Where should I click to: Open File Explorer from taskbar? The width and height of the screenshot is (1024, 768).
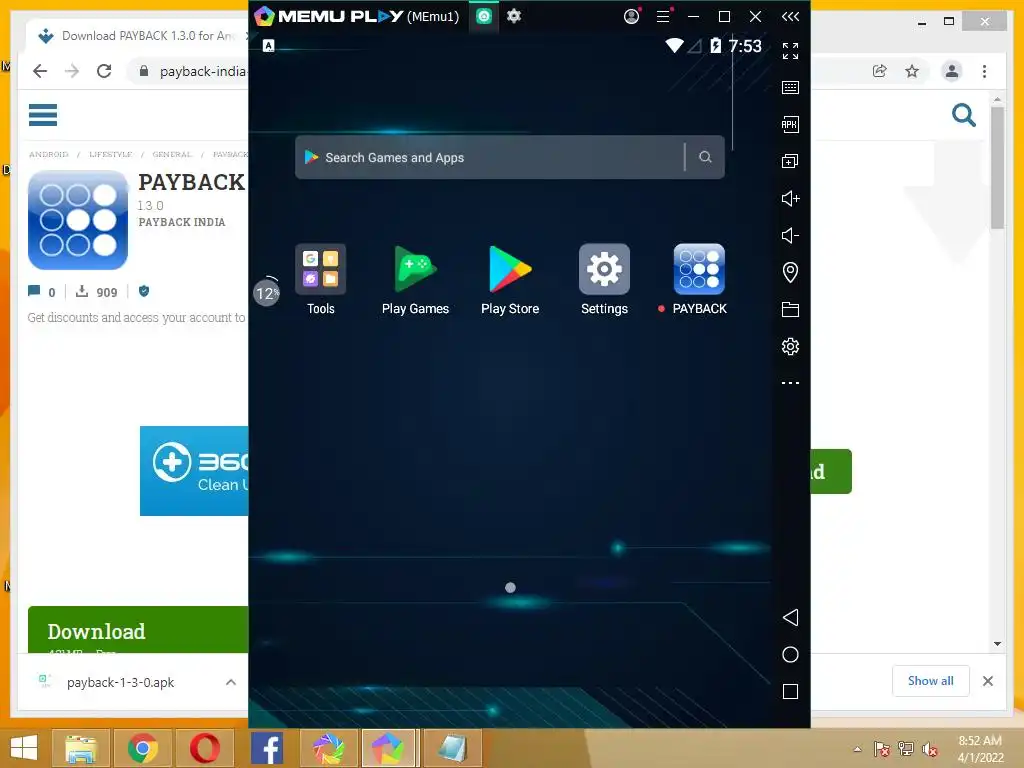(80, 748)
